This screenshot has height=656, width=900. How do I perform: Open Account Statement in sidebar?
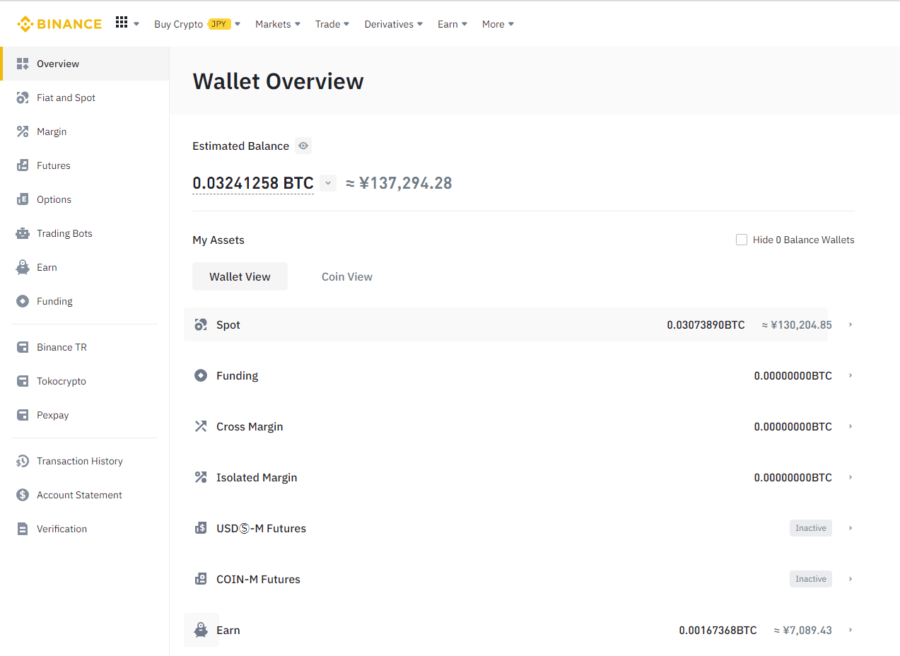[79, 495]
